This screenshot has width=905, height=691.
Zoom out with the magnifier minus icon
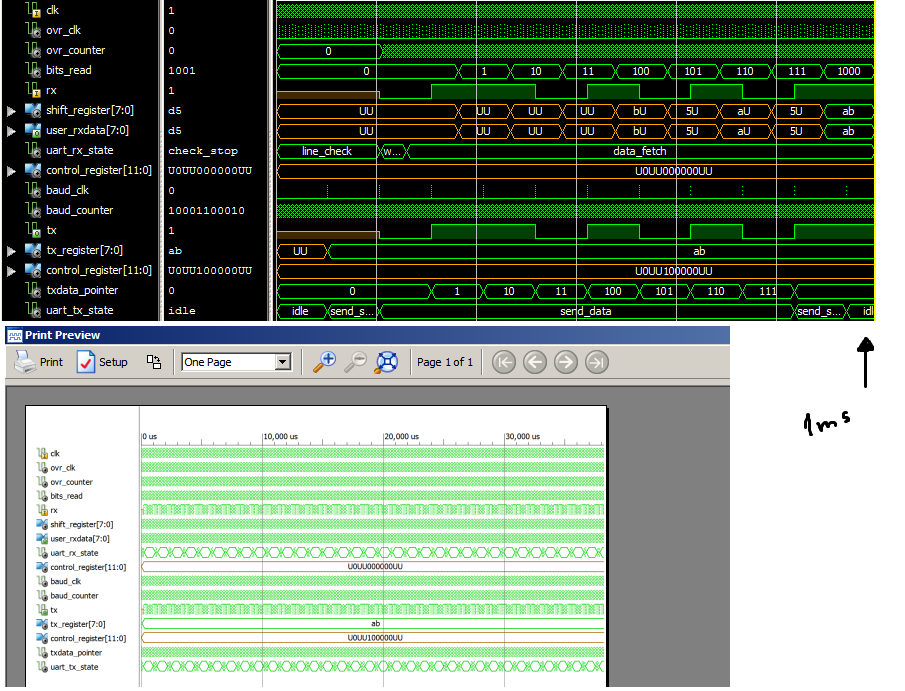click(356, 362)
